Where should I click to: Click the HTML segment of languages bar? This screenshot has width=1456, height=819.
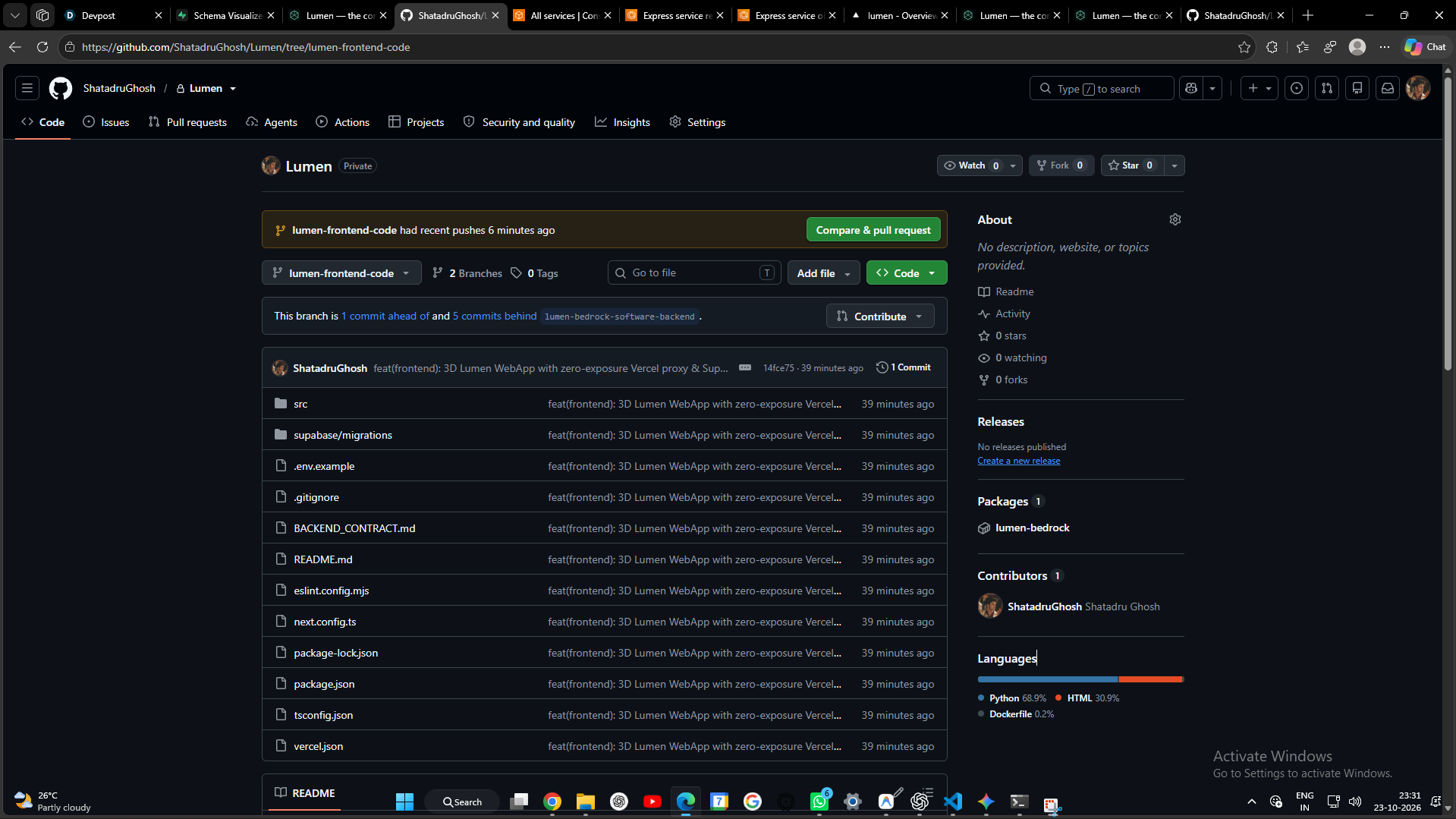click(1150, 679)
